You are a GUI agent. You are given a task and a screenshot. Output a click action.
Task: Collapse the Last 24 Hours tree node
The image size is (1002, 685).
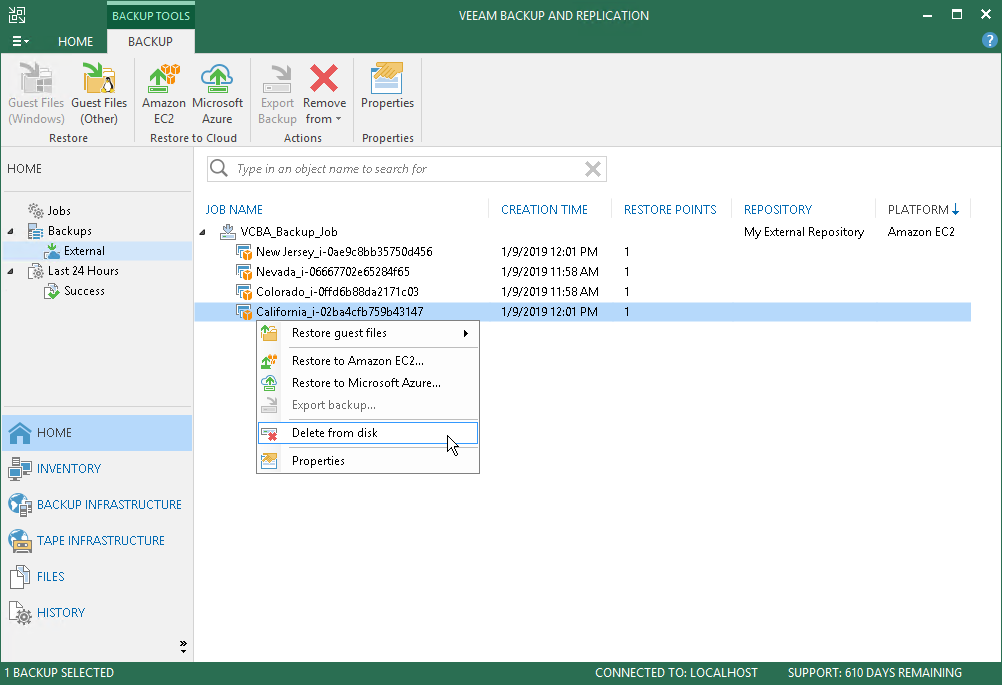[x=12, y=271]
